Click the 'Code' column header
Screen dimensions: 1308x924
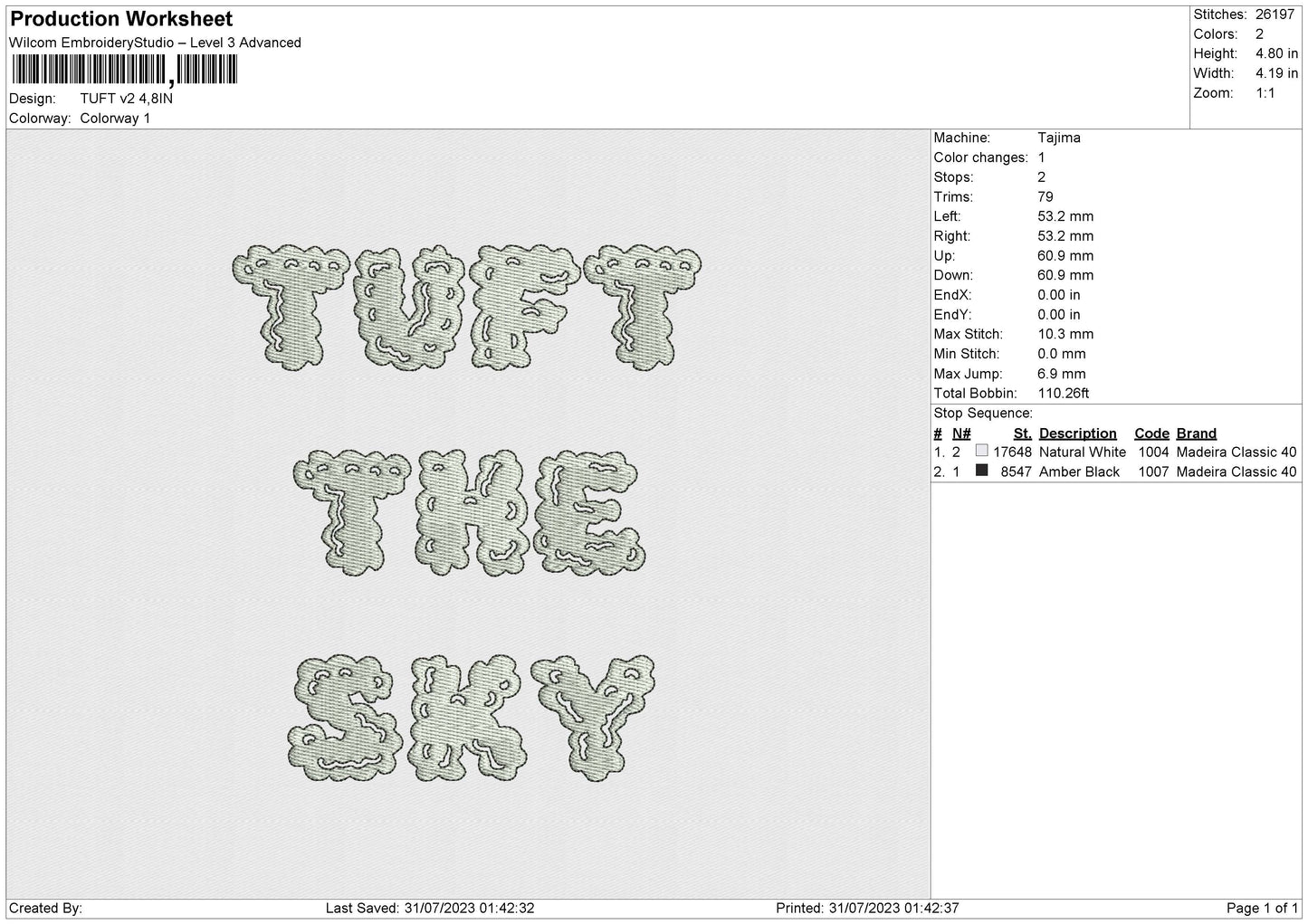point(1151,433)
